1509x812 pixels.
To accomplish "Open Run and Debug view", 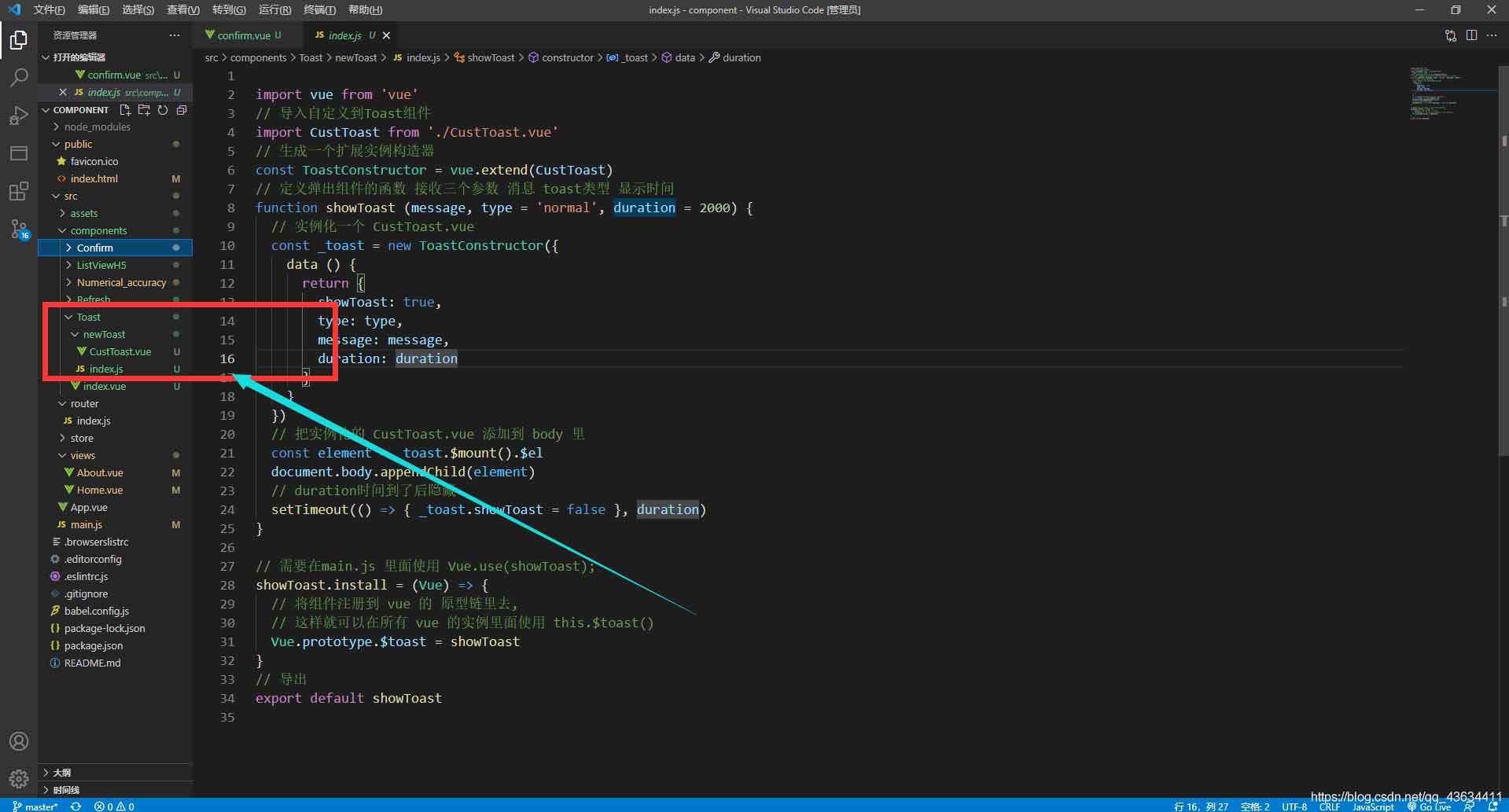I will (x=19, y=116).
